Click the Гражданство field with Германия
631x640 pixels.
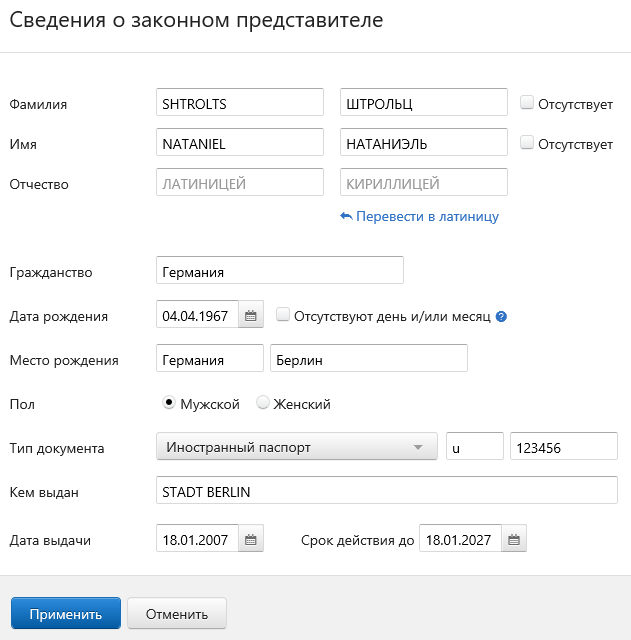tap(280, 270)
